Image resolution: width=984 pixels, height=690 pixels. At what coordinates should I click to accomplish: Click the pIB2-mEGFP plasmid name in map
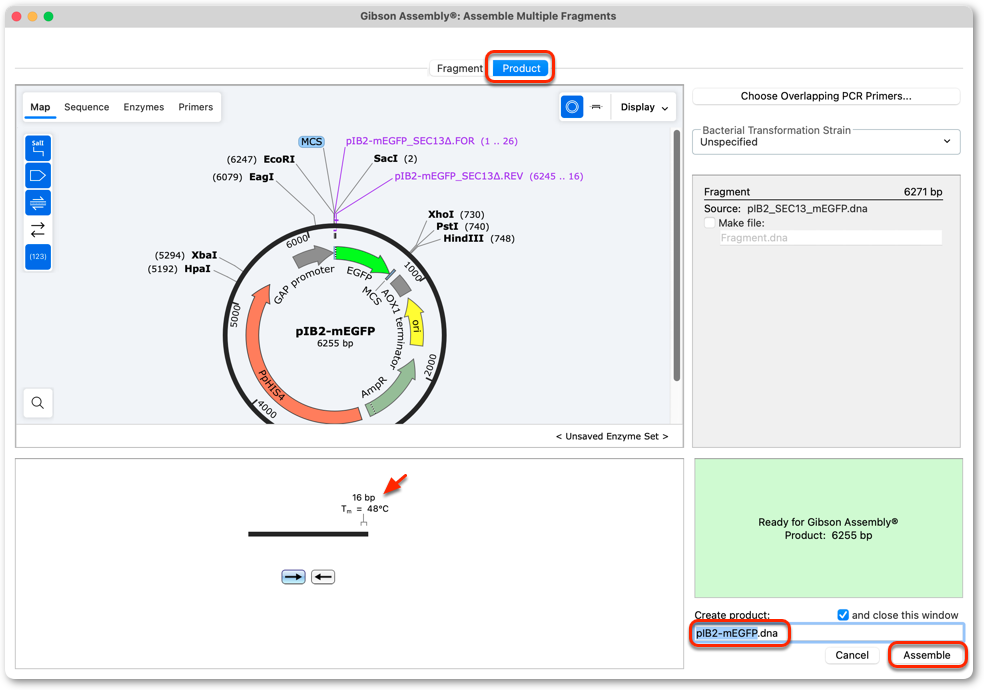[335, 331]
